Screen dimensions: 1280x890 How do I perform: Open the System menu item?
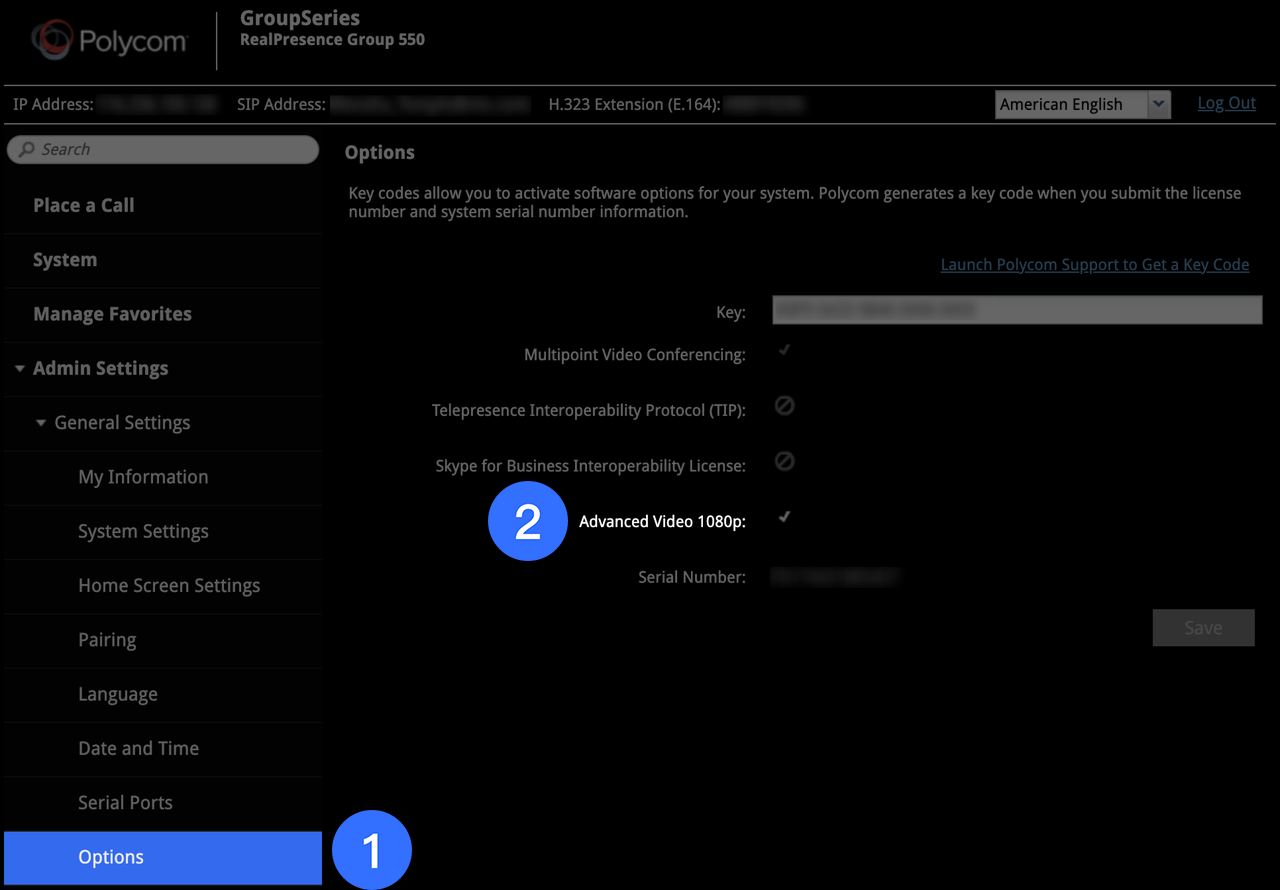(x=65, y=260)
